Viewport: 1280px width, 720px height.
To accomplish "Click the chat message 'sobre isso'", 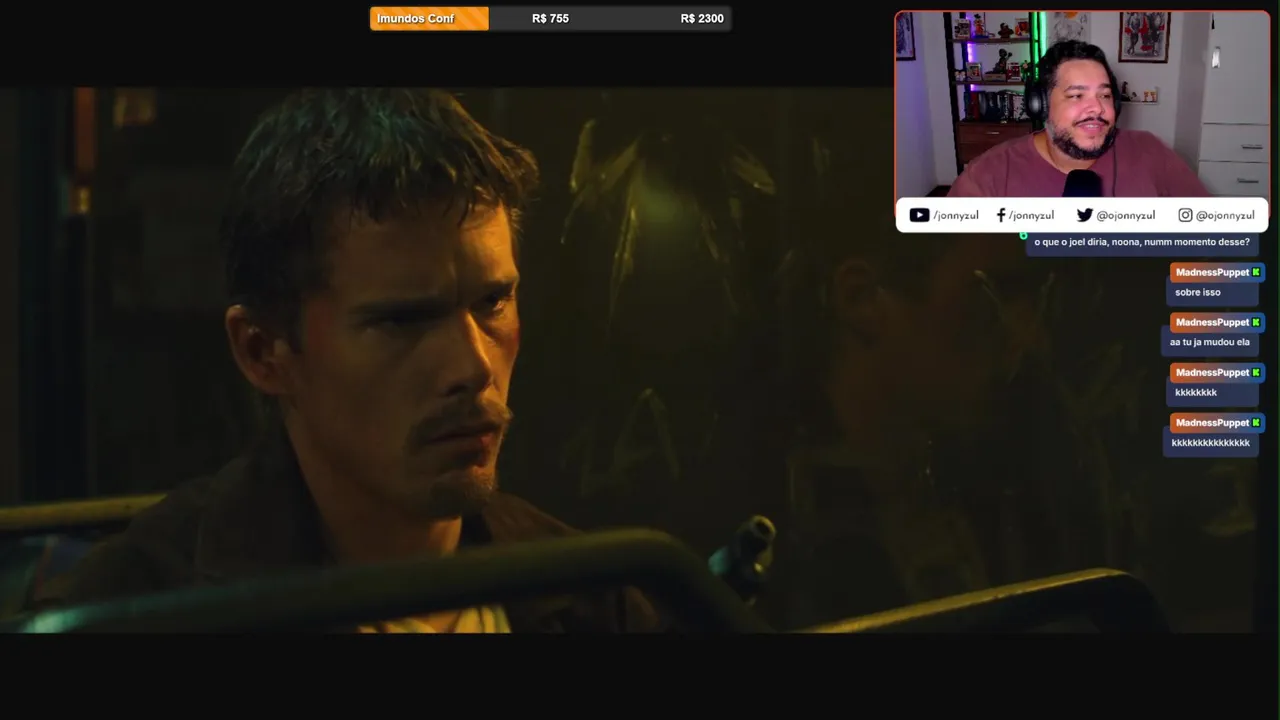I will (1197, 292).
